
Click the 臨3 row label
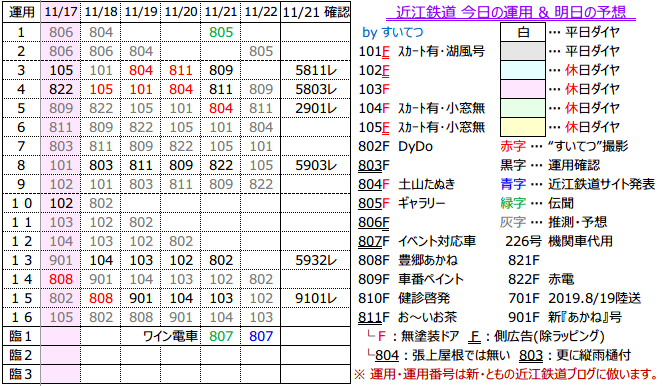(21, 374)
